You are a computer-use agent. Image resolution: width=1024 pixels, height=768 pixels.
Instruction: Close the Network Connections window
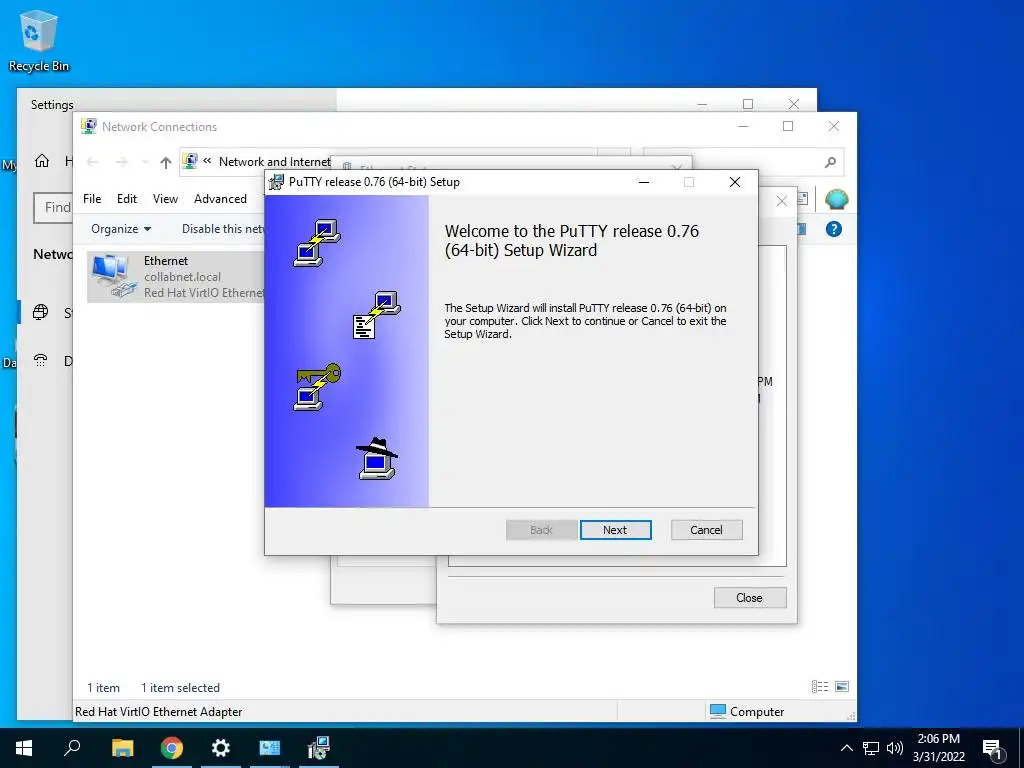click(834, 126)
